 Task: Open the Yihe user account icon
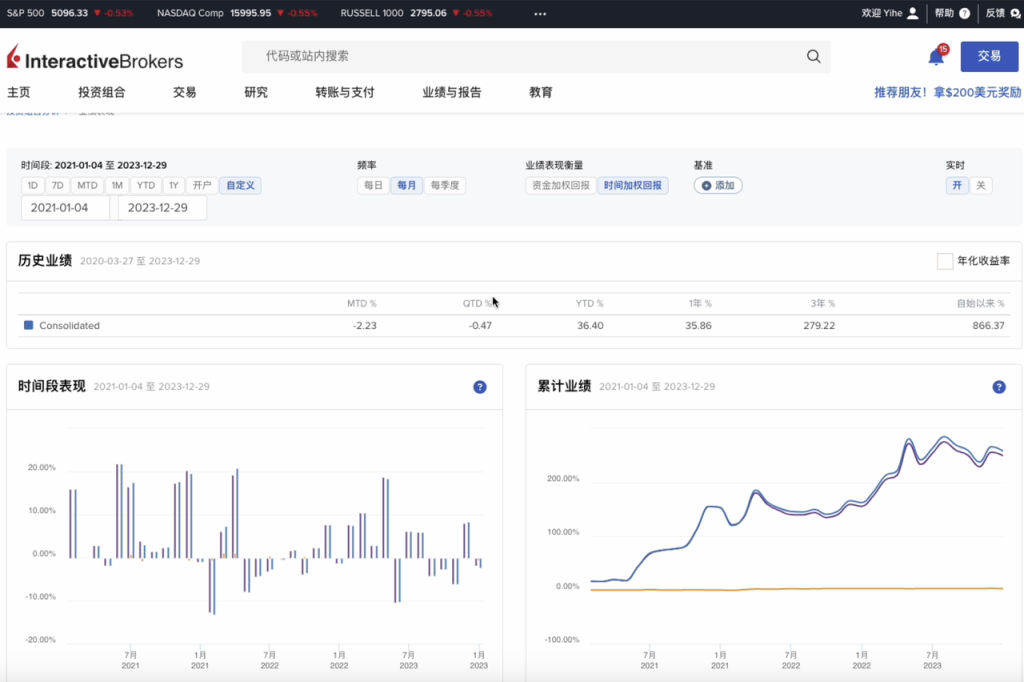(x=912, y=13)
